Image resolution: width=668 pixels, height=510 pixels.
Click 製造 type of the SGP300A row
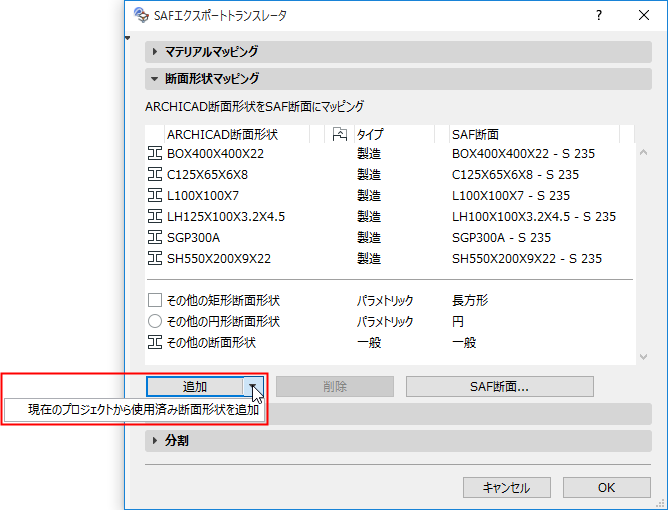pyautogui.click(x=369, y=237)
